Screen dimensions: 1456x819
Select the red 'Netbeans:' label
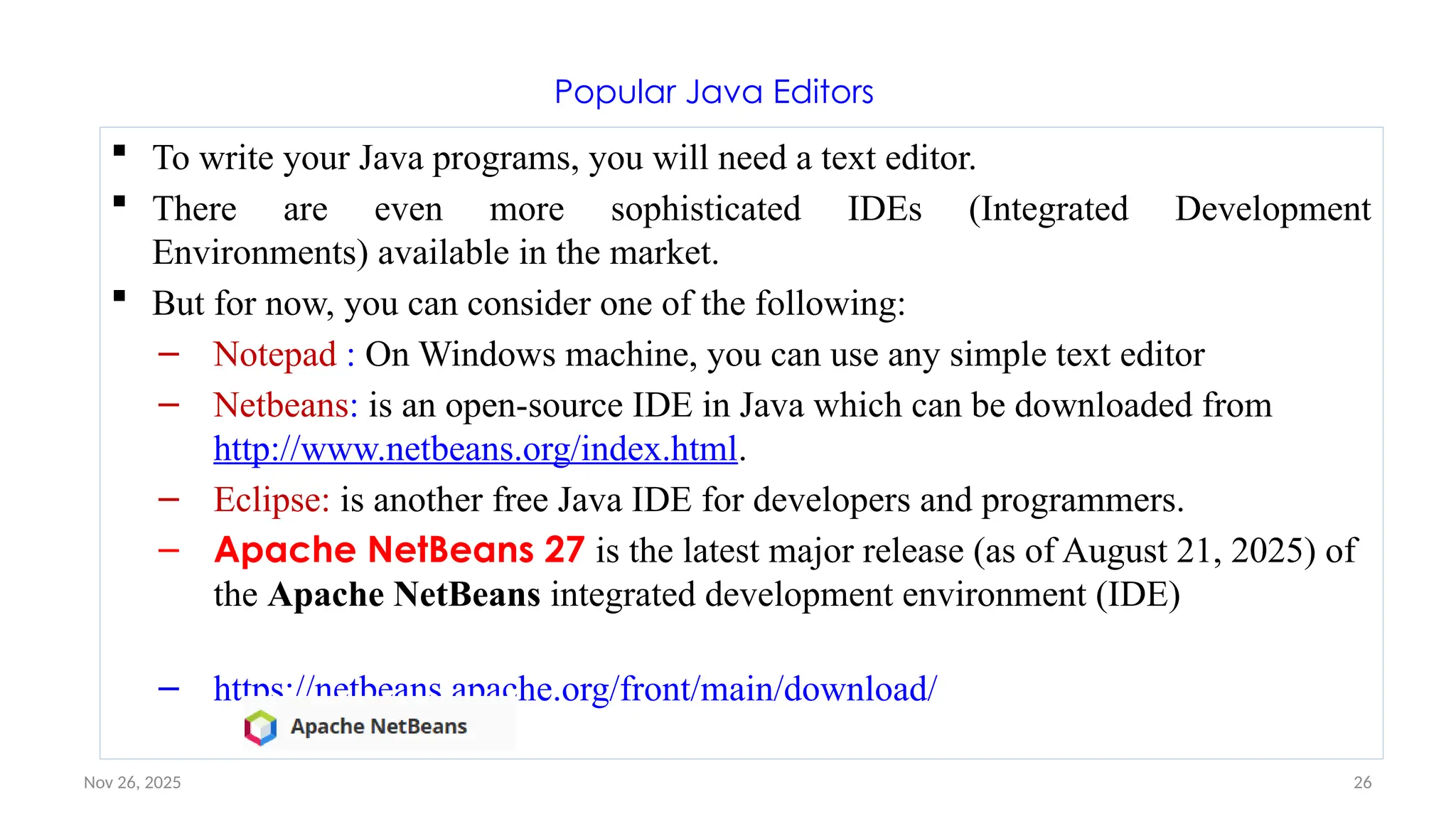coord(286,405)
